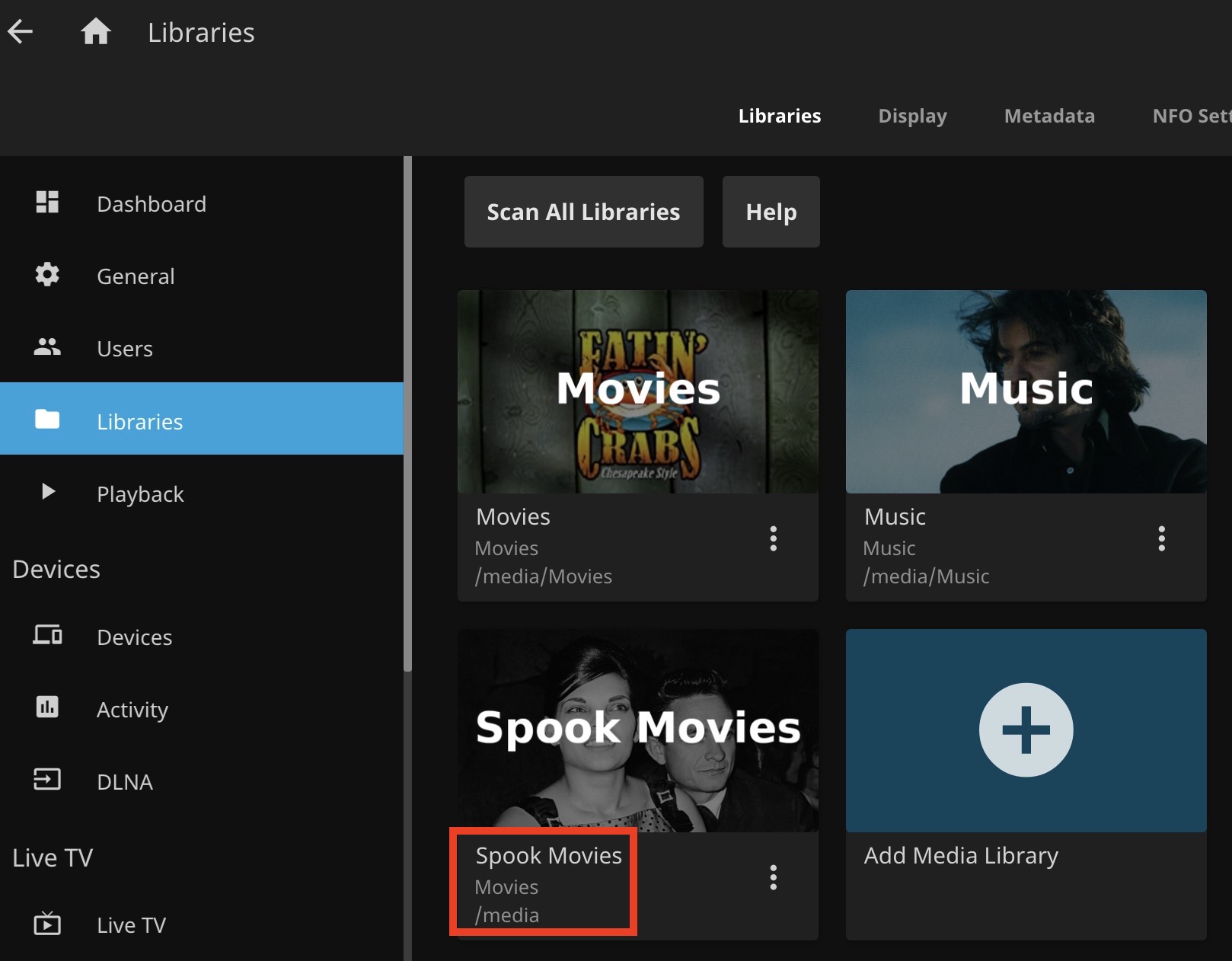1232x961 pixels.
Task: Open Dashboard from the sidebar
Action: [151, 204]
